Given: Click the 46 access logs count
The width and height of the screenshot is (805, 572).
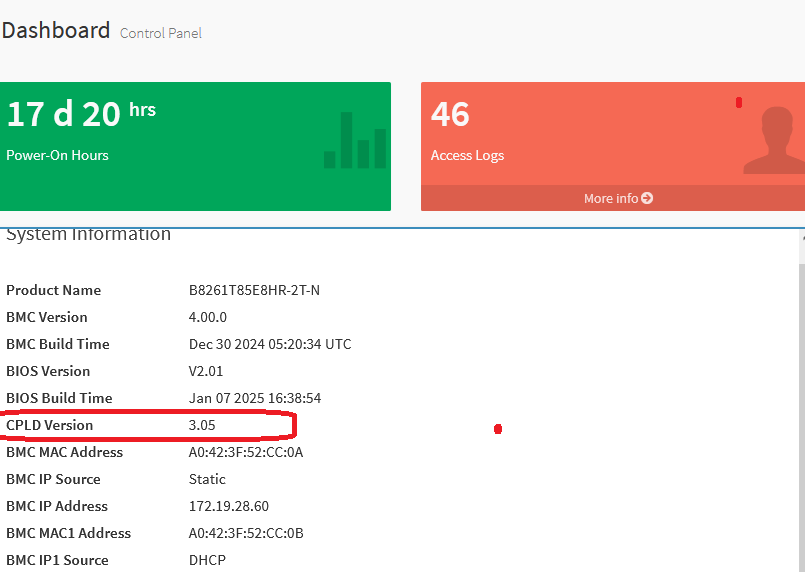Looking at the screenshot, I should click(450, 114).
